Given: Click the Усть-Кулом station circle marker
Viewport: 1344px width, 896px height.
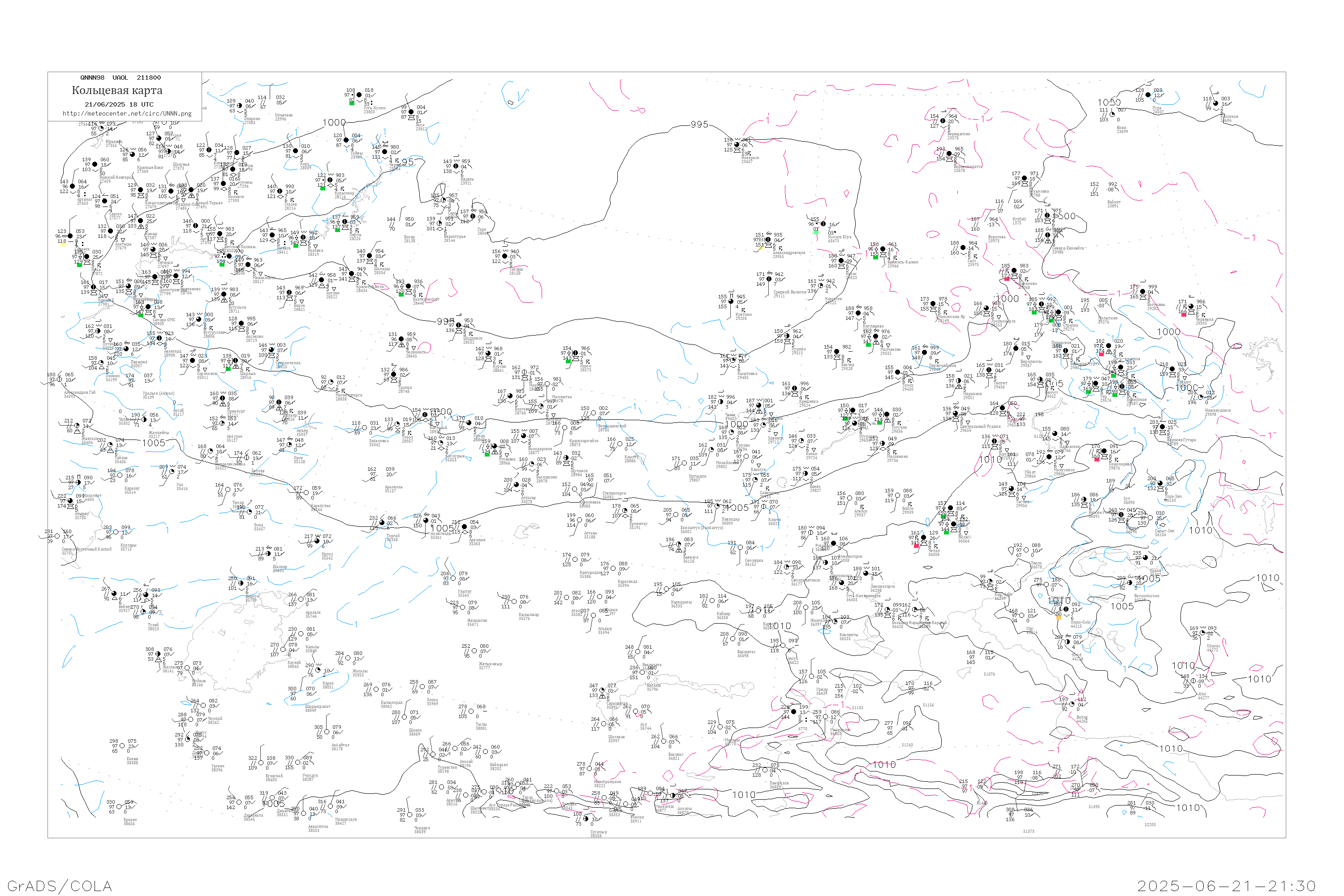Looking at the screenshot, I should click(x=359, y=95).
